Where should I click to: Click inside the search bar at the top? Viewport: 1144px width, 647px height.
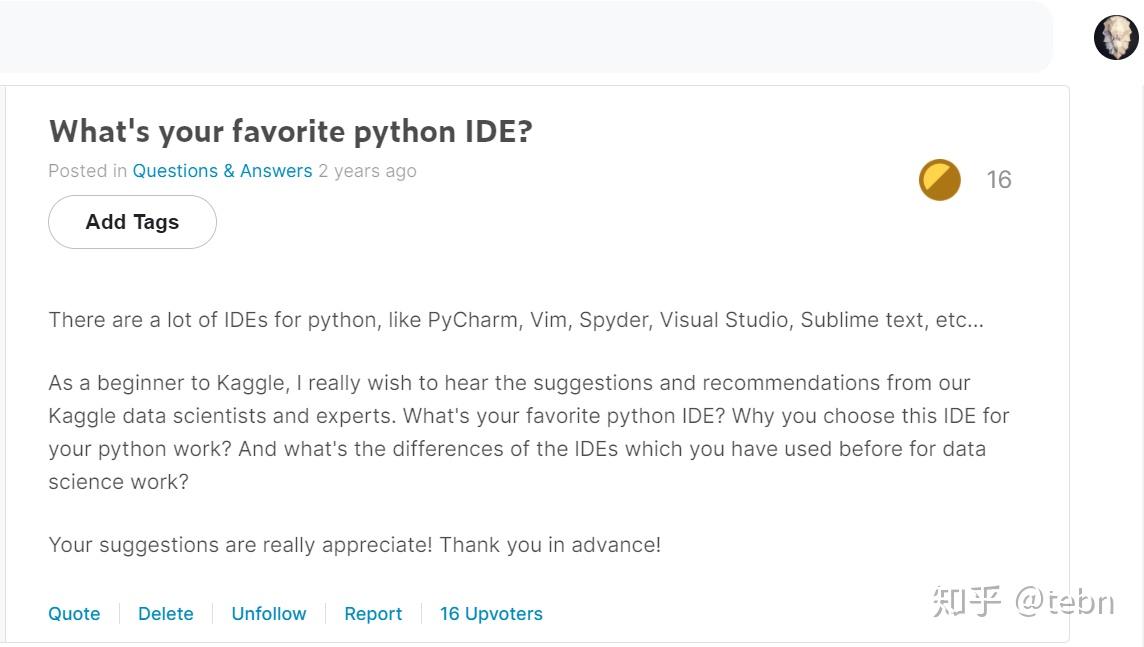pos(530,36)
